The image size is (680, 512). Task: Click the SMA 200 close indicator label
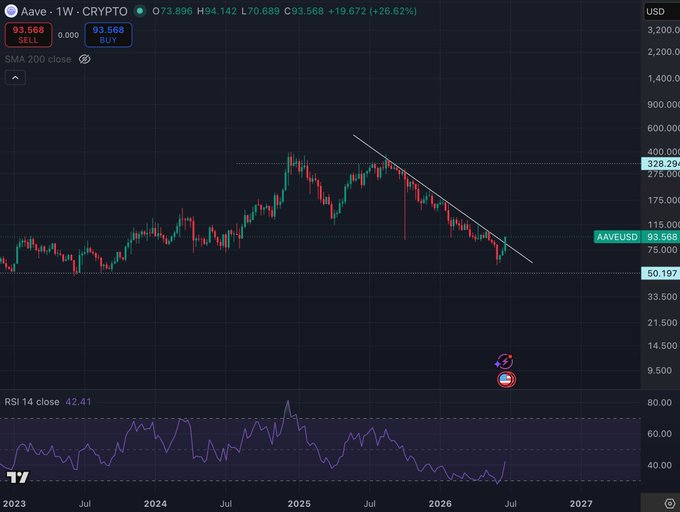[38, 59]
